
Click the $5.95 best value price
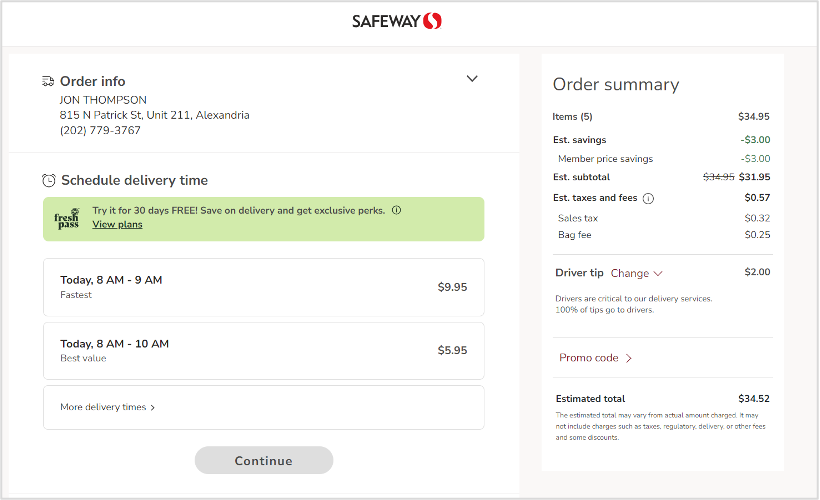[452, 351]
